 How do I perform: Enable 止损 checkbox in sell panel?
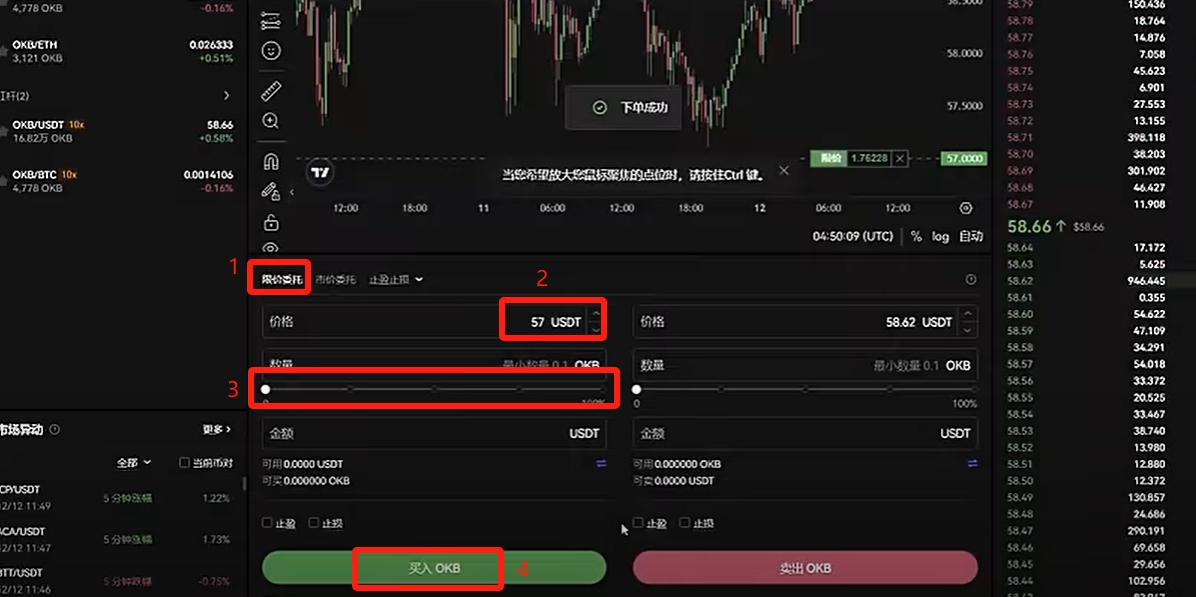pos(685,523)
